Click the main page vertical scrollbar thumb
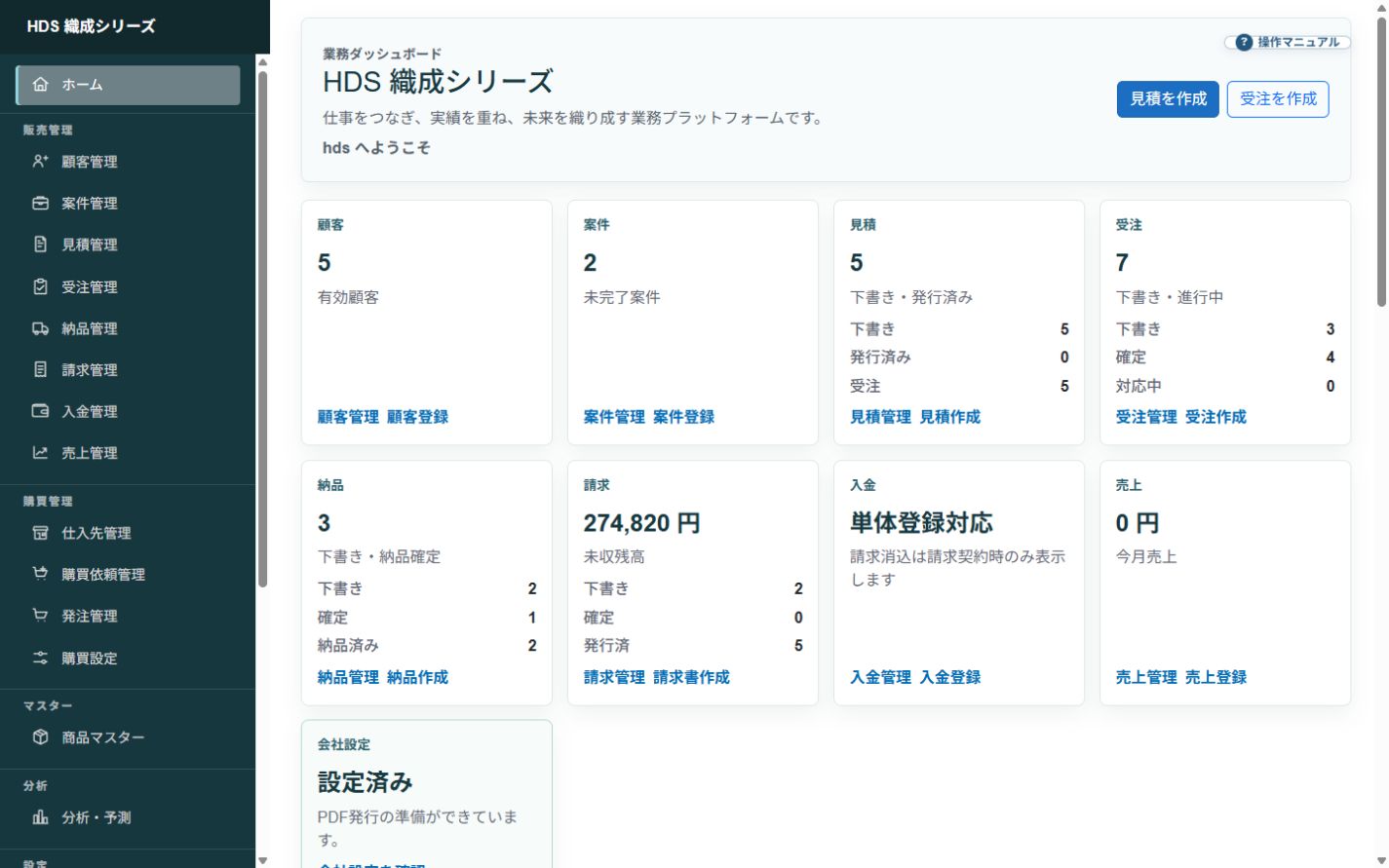 (1381, 163)
